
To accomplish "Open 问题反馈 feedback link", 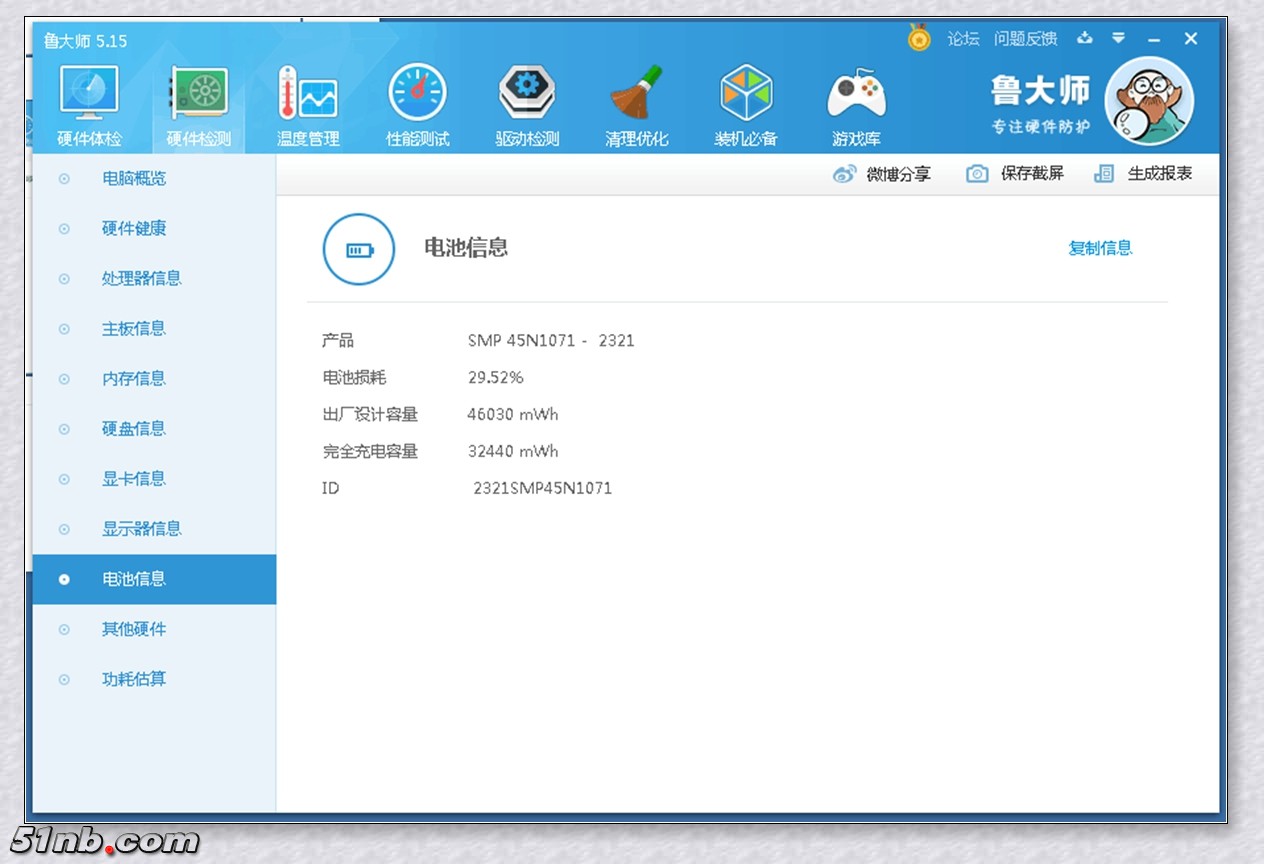I will coord(1025,39).
